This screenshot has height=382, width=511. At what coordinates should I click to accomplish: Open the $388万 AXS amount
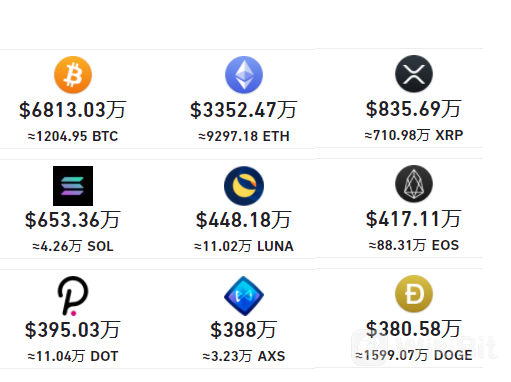(x=244, y=330)
